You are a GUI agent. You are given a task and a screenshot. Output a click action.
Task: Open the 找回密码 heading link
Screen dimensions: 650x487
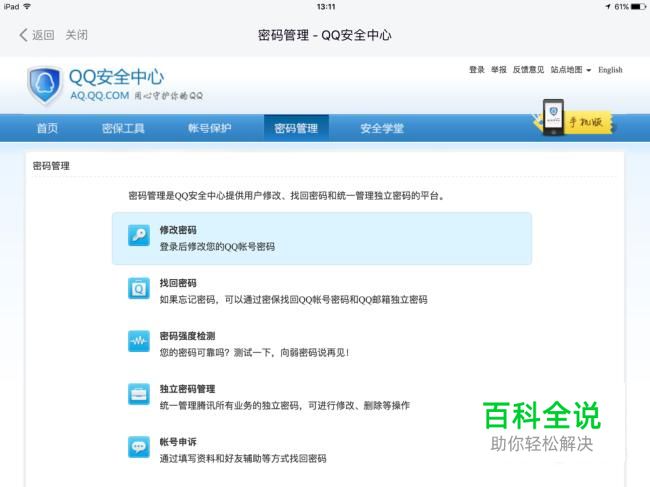click(178, 283)
